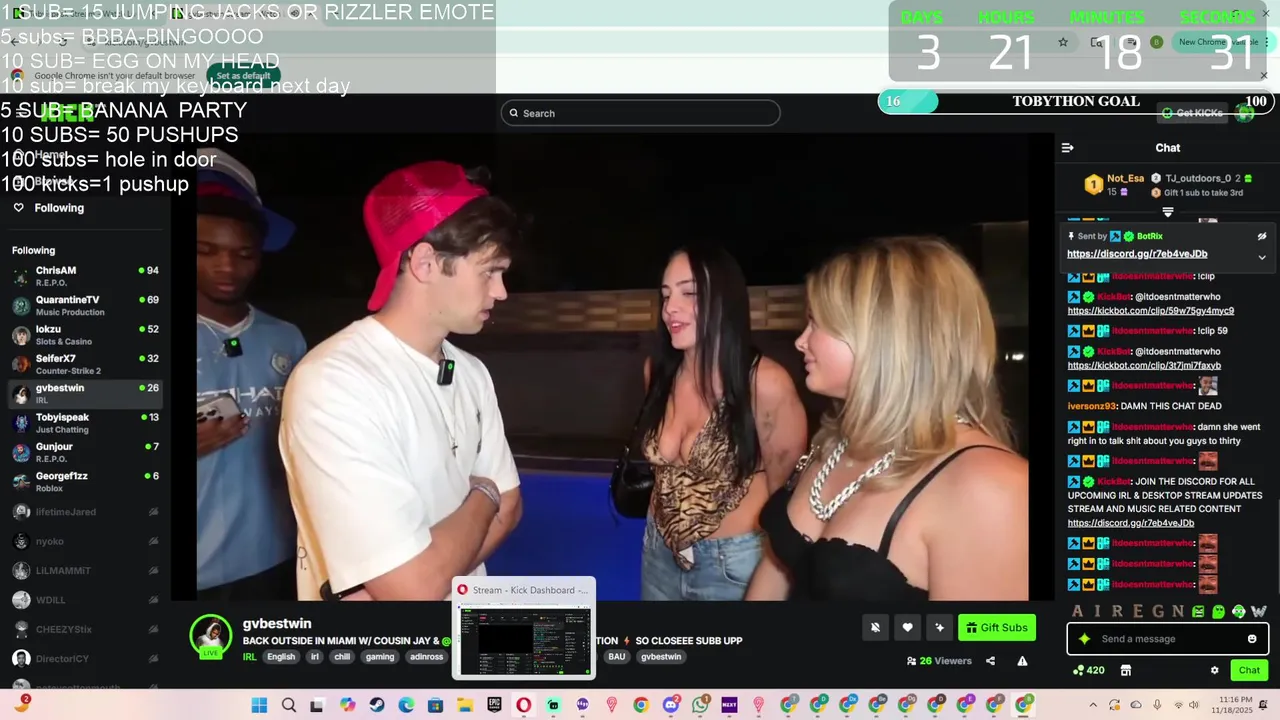Viewport: 1280px width, 720px height.
Task: Bookmark page with Chrome star icon
Action: 1063,42
